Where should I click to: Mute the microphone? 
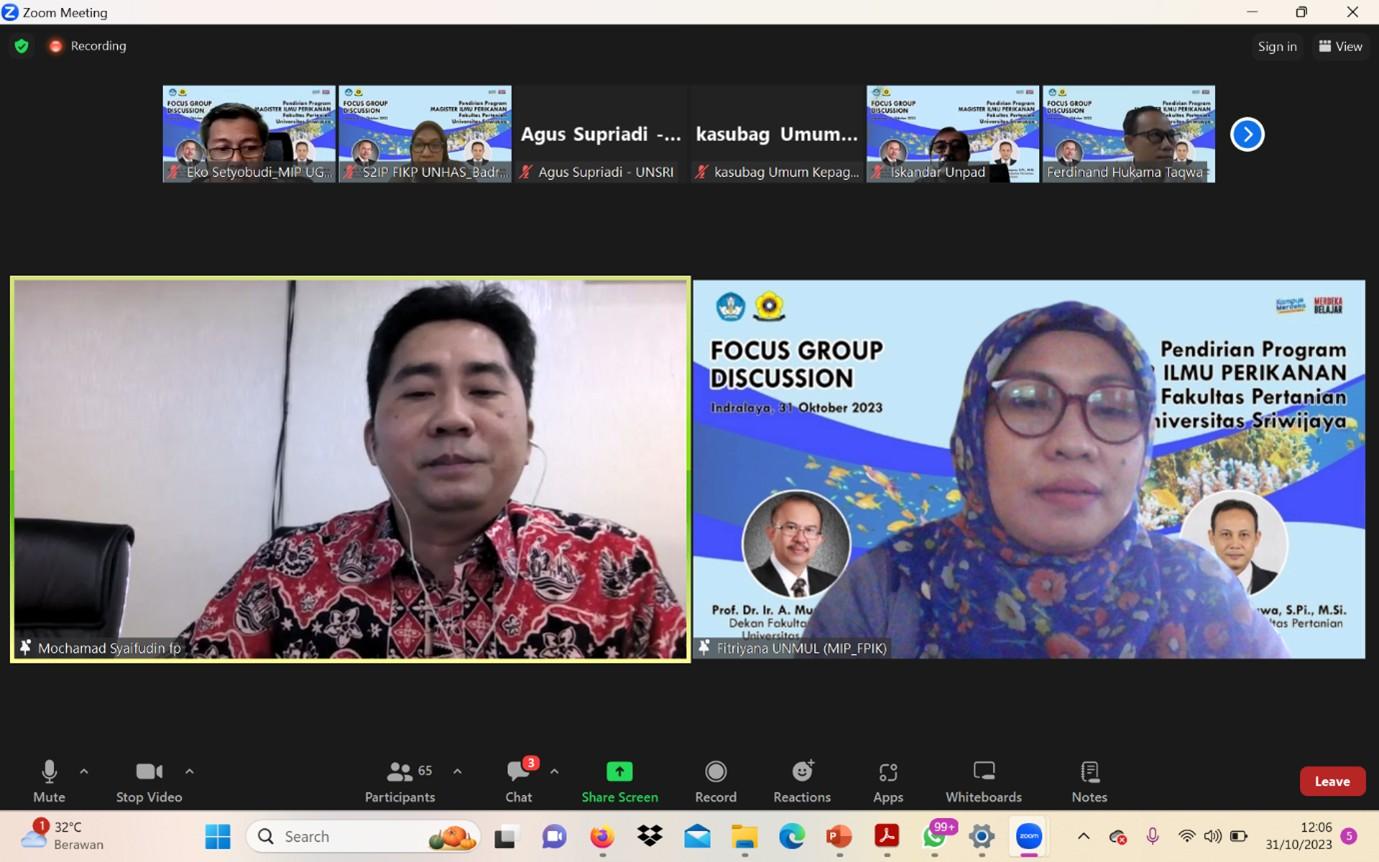click(49, 781)
